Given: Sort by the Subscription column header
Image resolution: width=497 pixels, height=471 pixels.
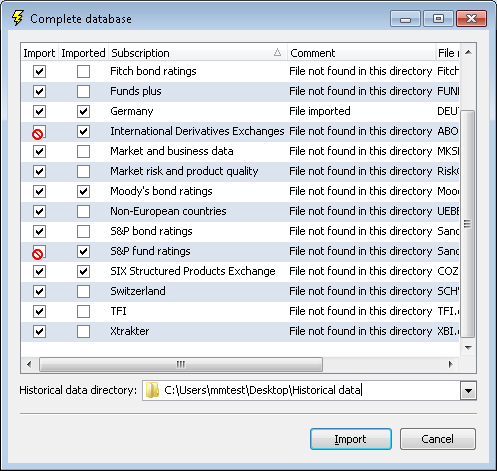Looking at the screenshot, I should pyautogui.click(x=197, y=53).
